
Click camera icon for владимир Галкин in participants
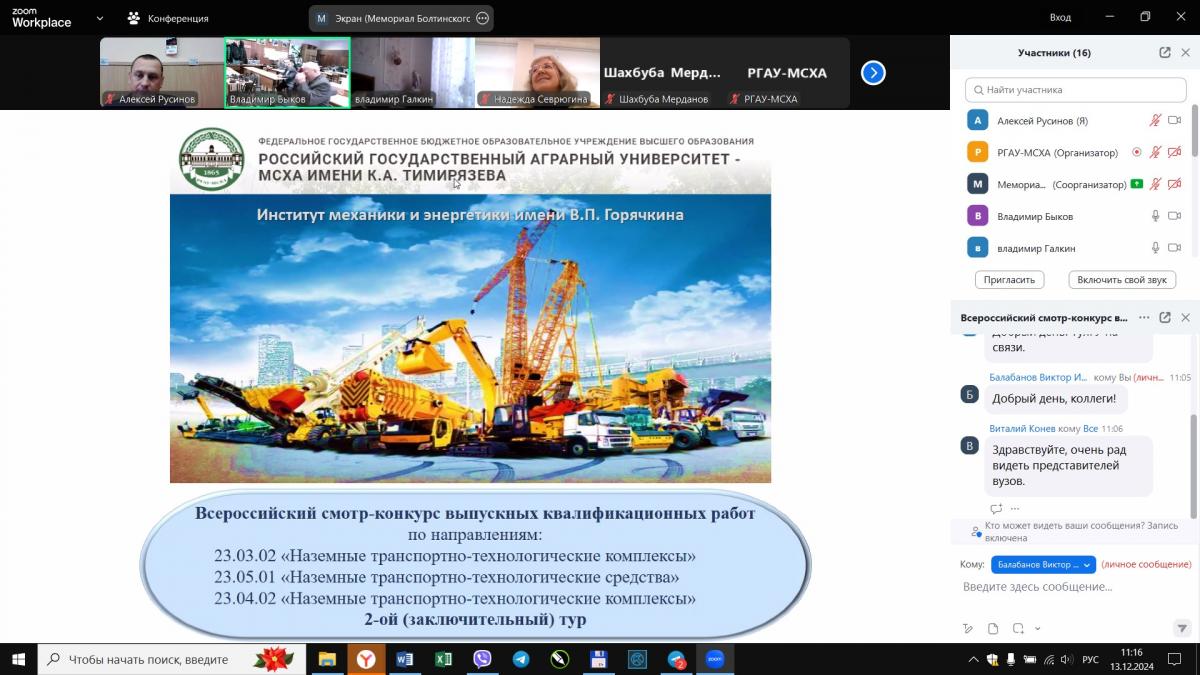tap(1175, 248)
